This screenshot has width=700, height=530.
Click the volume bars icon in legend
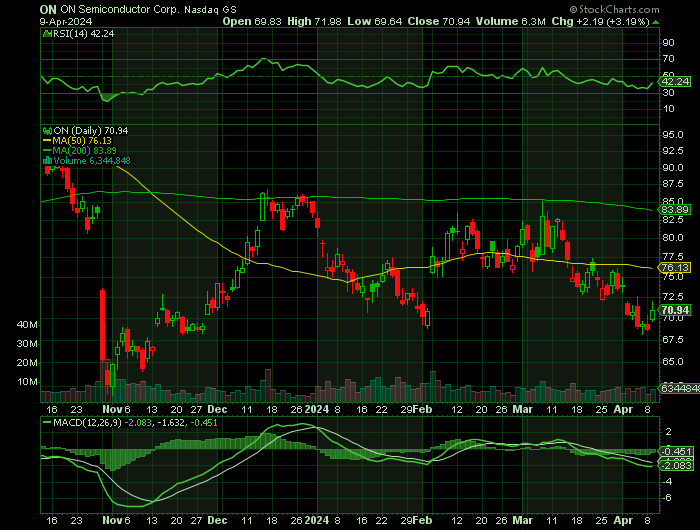click(47, 161)
